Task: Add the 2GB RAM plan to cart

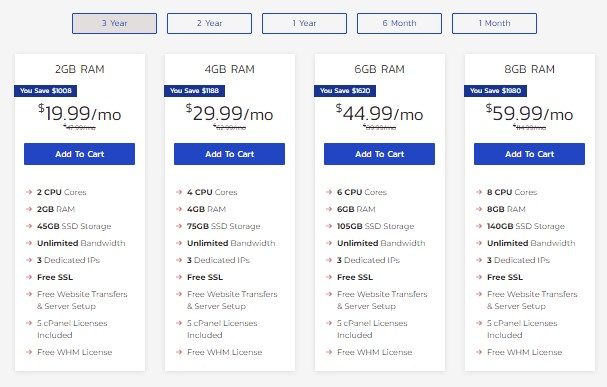Action: (x=79, y=154)
